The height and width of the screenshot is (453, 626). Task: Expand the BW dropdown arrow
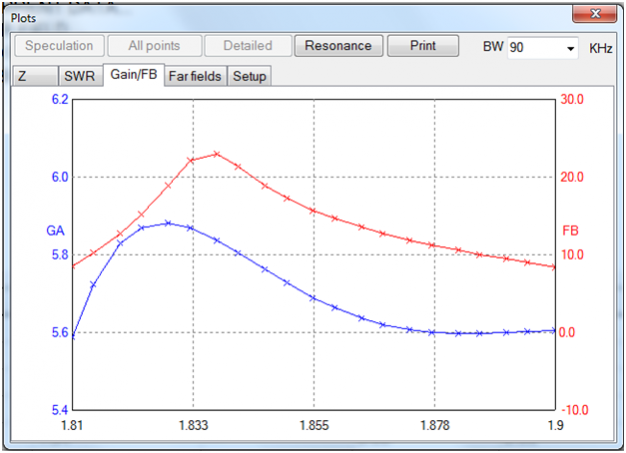pyautogui.click(x=571, y=48)
